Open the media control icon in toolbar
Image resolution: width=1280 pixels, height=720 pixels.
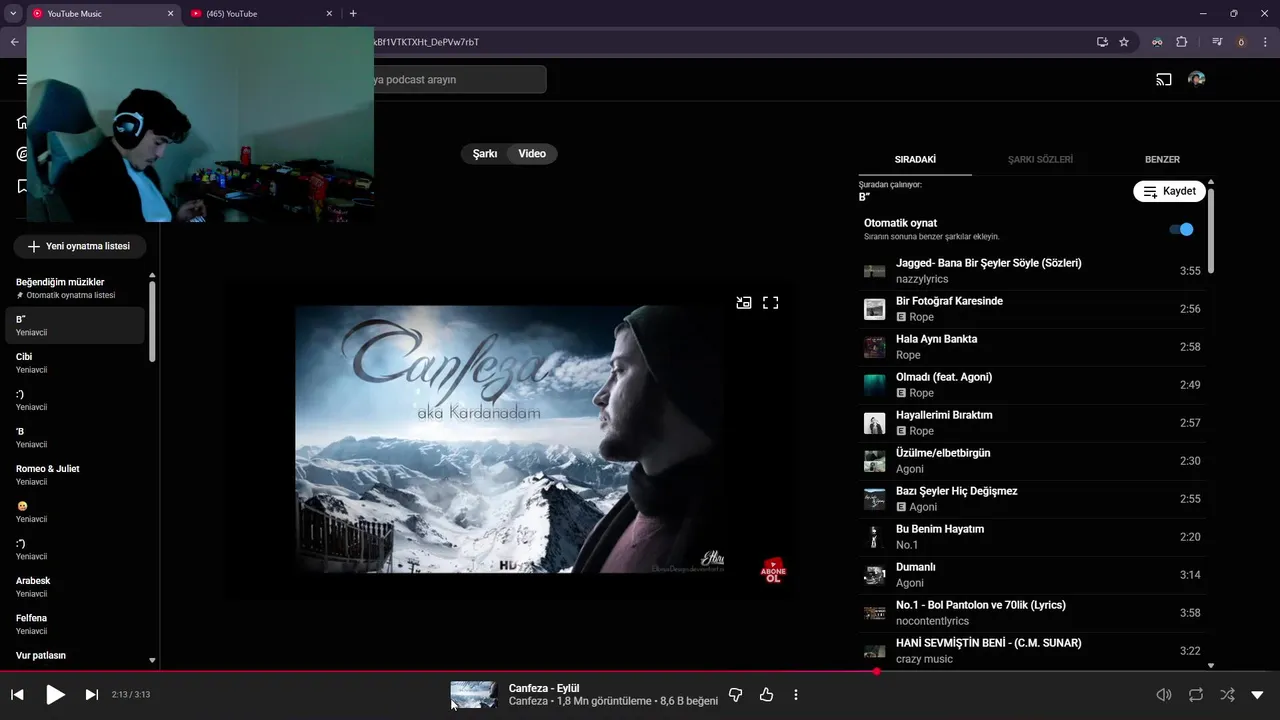[1217, 42]
